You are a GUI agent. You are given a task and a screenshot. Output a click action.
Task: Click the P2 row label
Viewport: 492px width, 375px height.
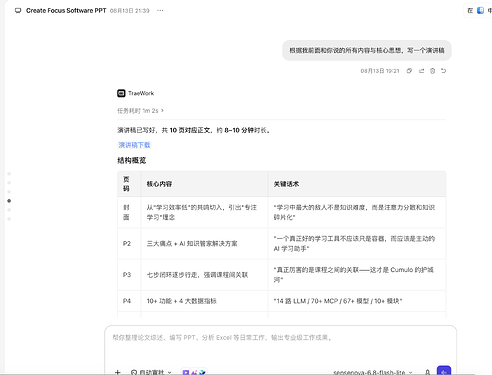[x=127, y=244]
